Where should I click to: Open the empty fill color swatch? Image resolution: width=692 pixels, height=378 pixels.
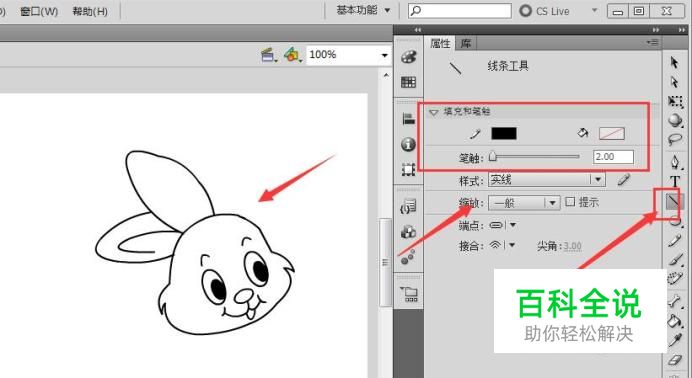(x=612, y=133)
